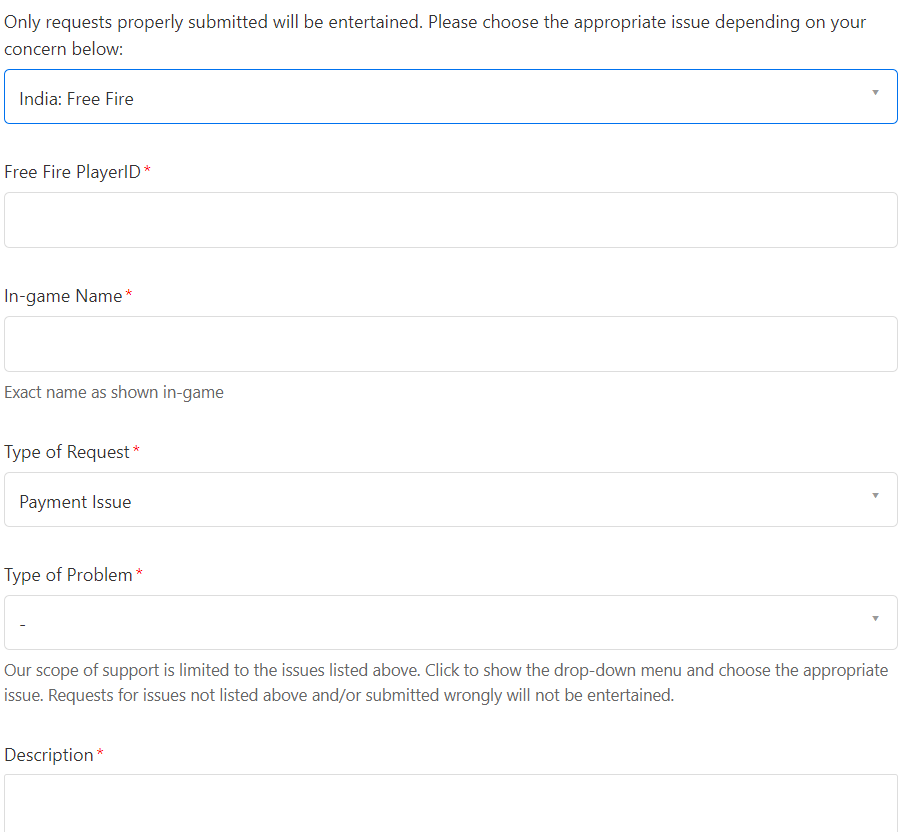Click the Free Fire PlayerID input field

tap(450, 220)
